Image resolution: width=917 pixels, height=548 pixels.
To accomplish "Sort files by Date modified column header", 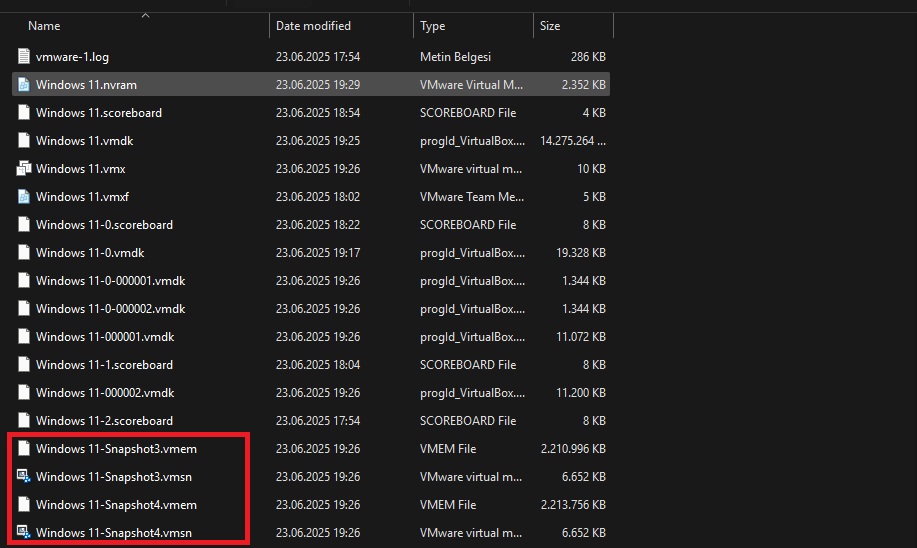I will point(313,26).
